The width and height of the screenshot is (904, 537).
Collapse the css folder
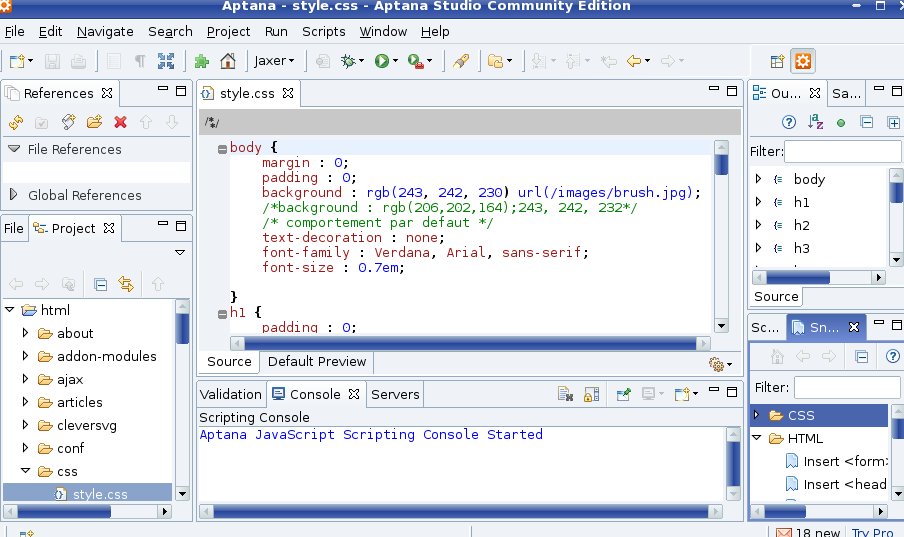[x=25, y=471]
